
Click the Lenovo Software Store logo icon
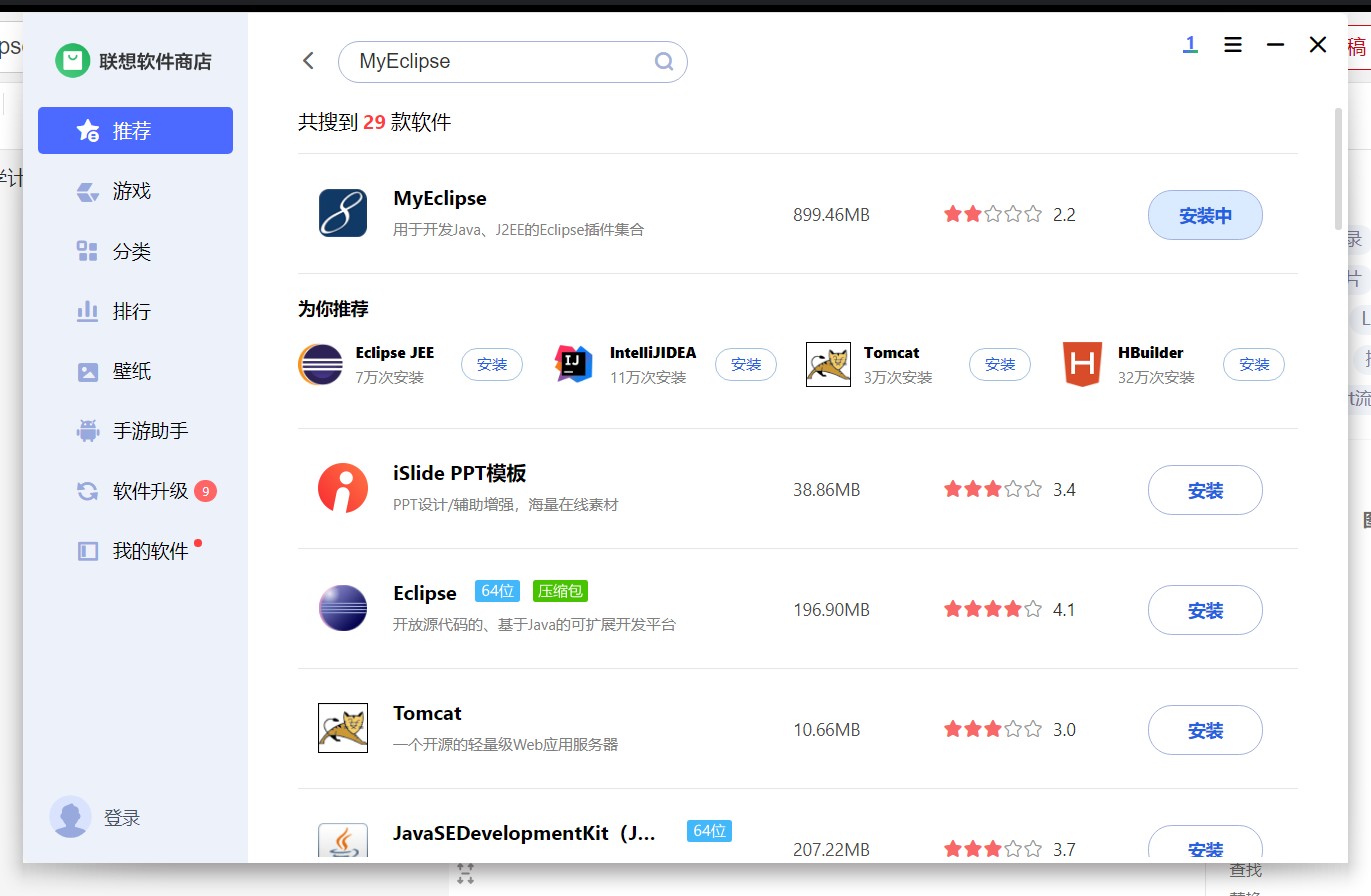coord(72,61)
